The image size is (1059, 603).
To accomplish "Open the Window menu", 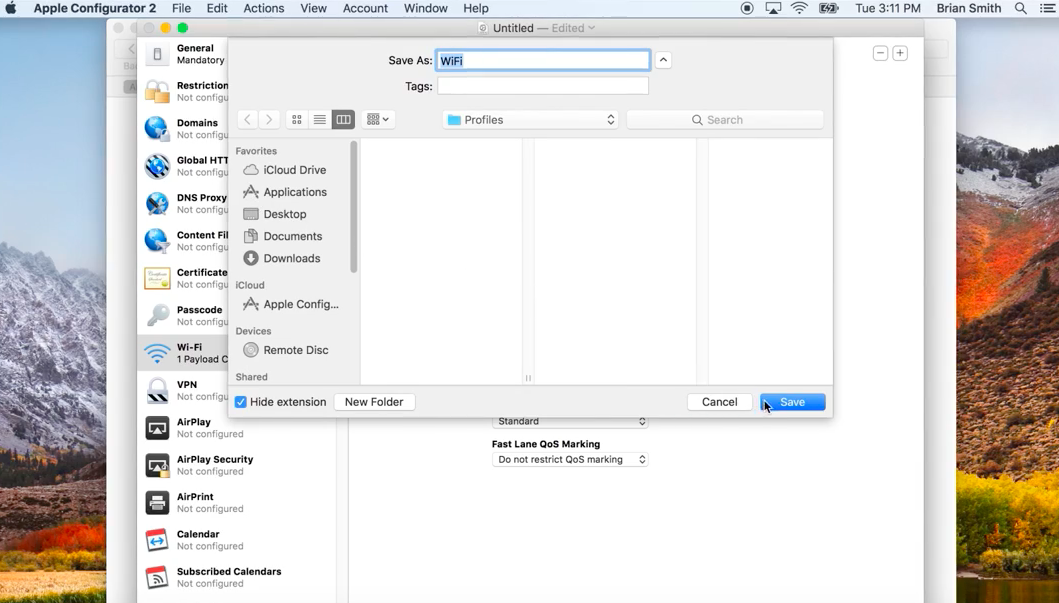I will pyautogui.click(x=425, y=8).
